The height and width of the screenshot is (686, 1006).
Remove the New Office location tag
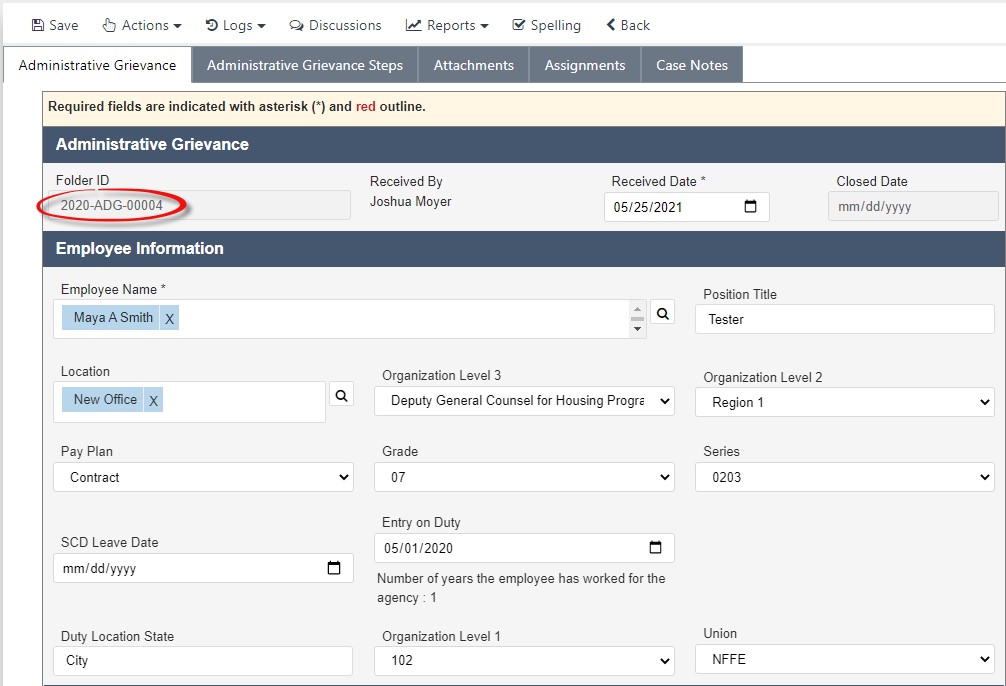point(153,400)
